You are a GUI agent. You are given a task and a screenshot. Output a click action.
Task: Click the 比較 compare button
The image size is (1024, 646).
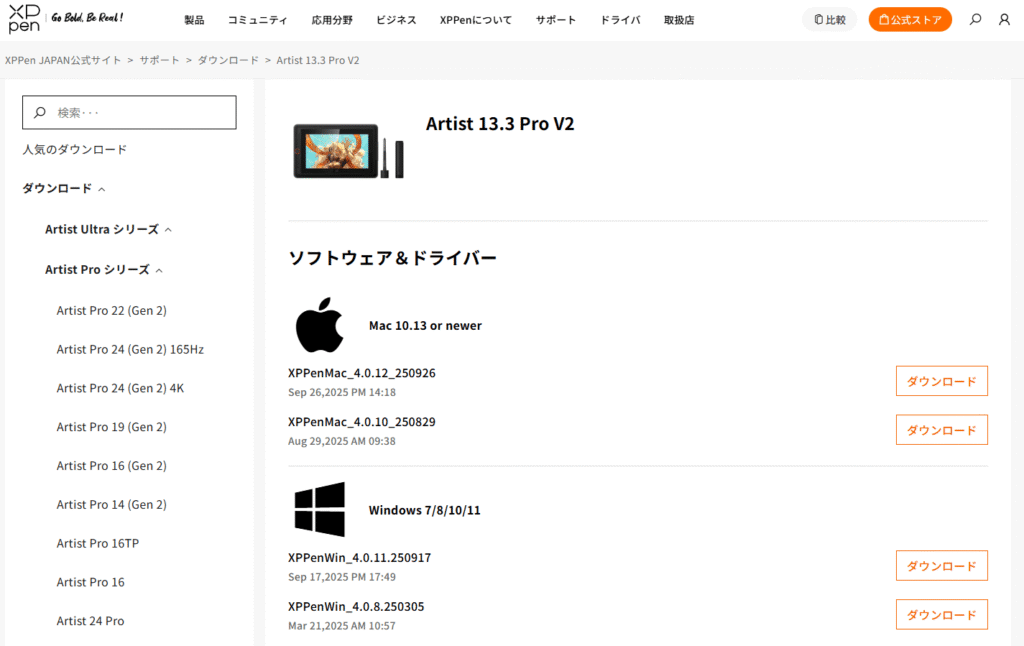(829, 19)
